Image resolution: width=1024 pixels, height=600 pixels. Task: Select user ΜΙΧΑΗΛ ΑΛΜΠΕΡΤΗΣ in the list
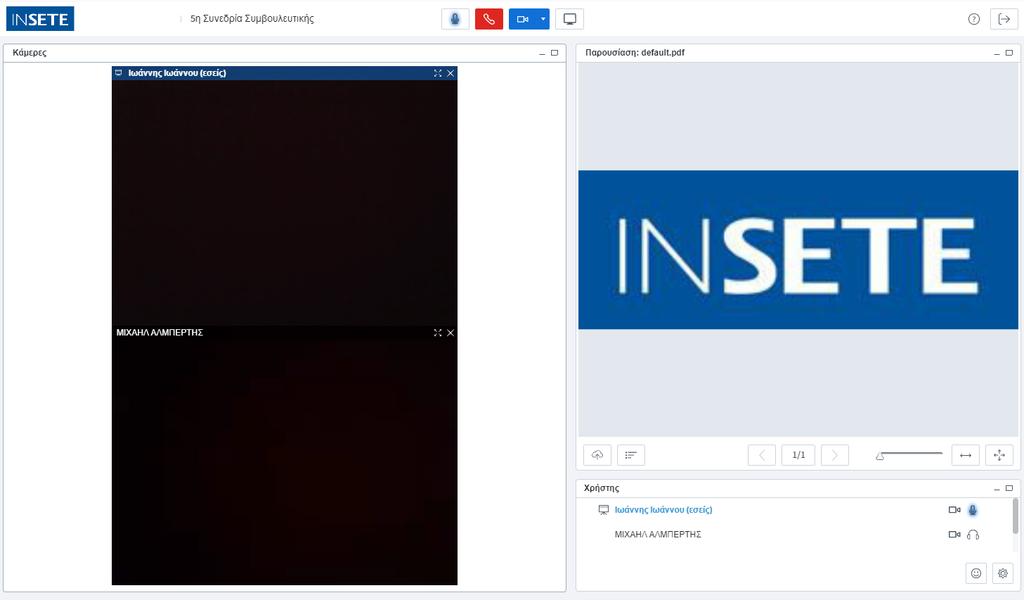[x=658, y=534]
